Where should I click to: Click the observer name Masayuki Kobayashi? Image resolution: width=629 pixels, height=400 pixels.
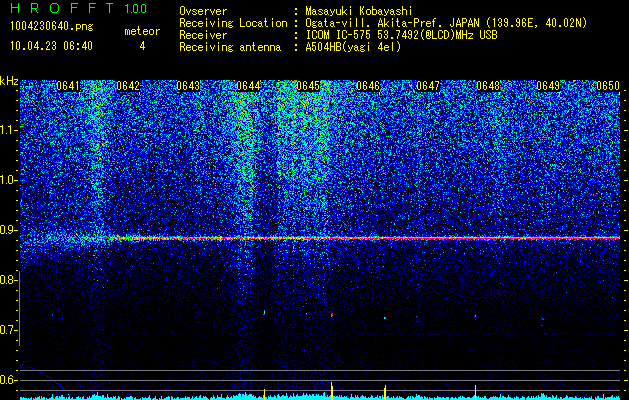pyautogui.click(x=359, y=11)
